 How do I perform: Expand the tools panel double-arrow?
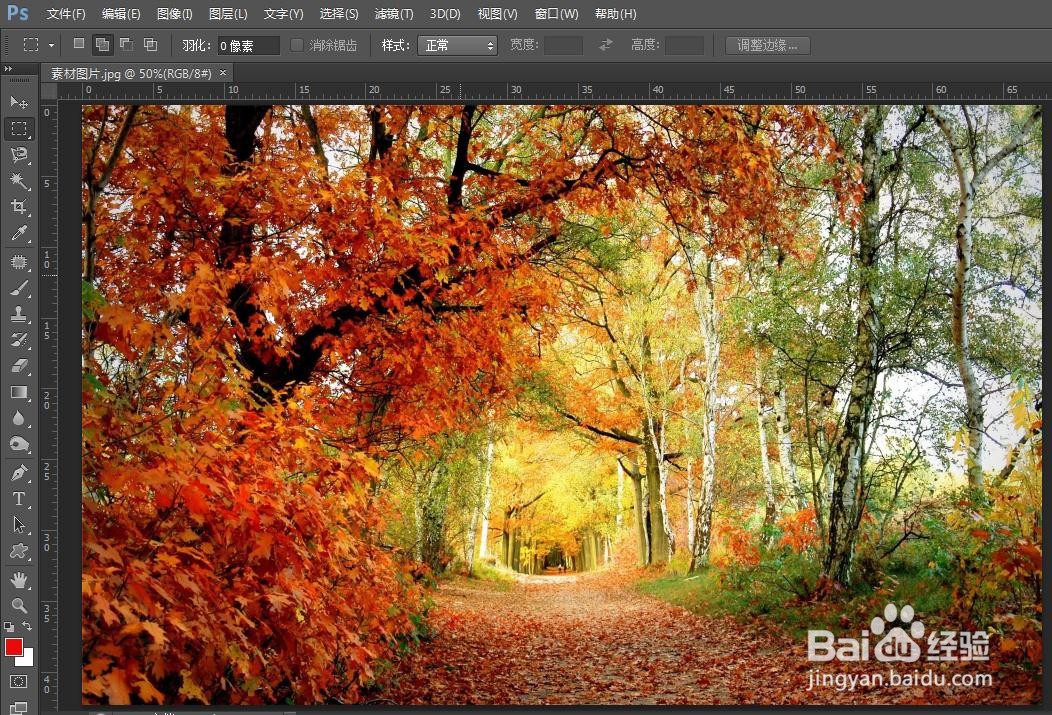(8, 68)
